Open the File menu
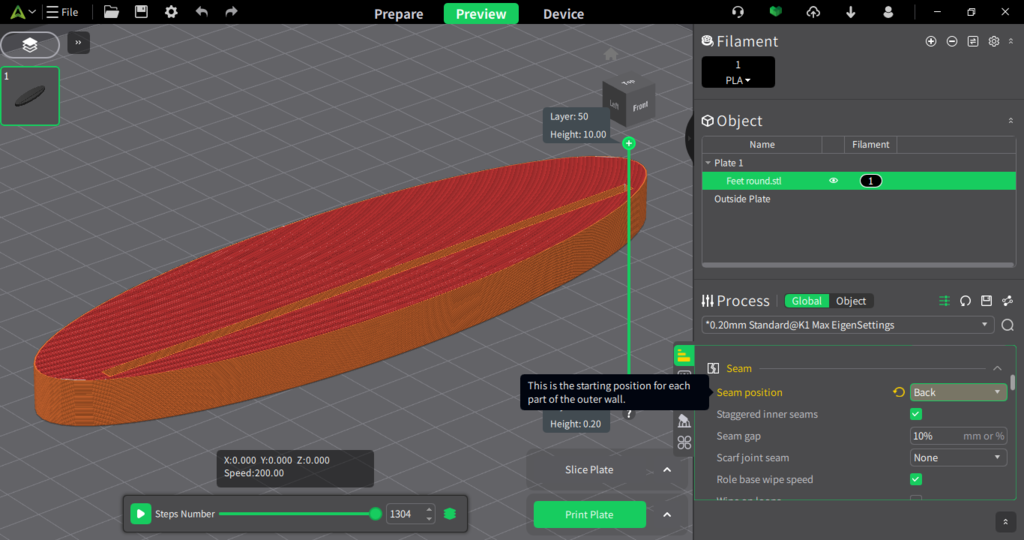Viewport: 1024px width, 540px height. pos(62,12)
